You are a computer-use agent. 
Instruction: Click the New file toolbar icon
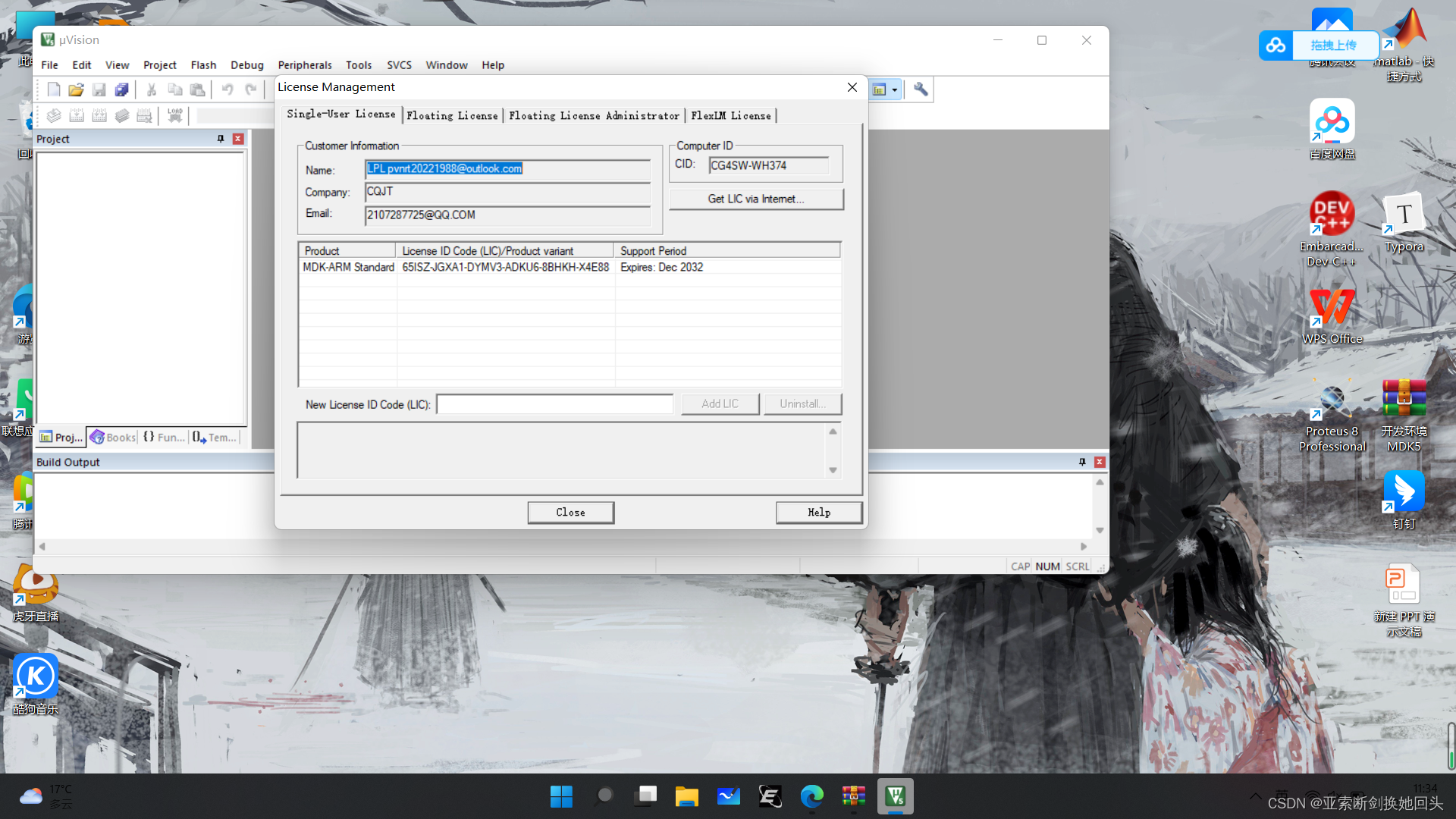coord(53,90)
